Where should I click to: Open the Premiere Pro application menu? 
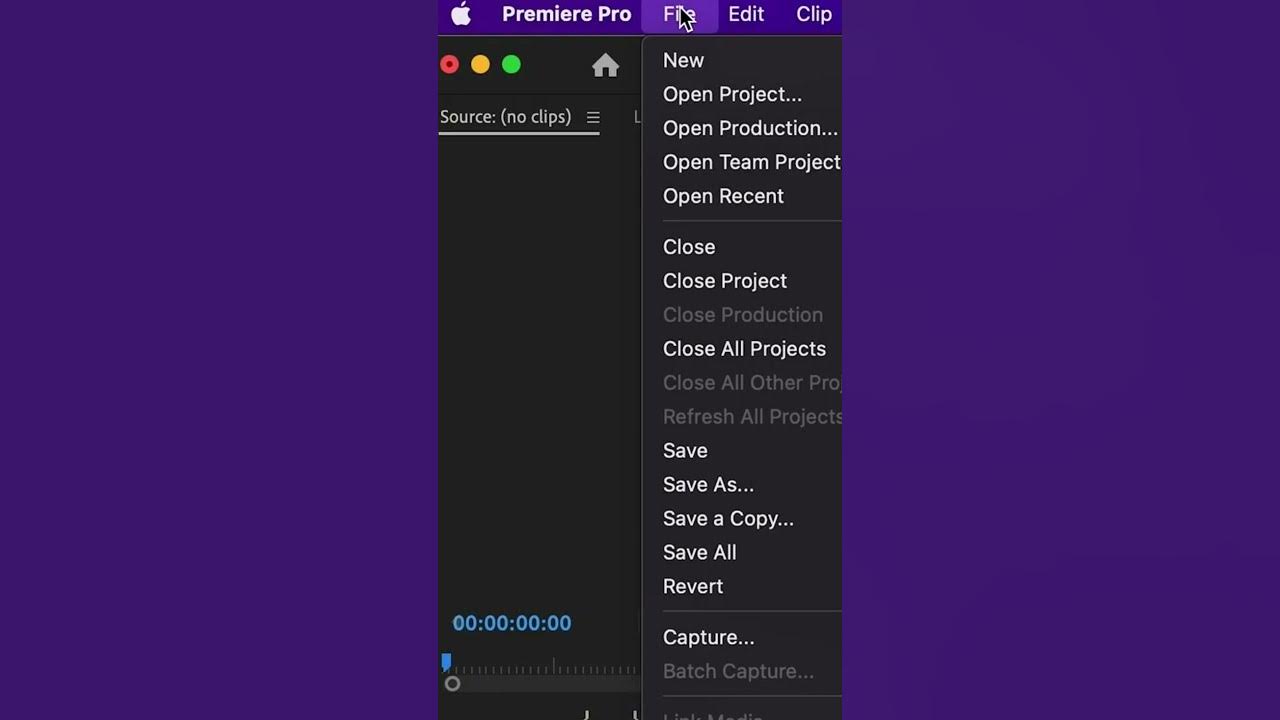(566, 14)
